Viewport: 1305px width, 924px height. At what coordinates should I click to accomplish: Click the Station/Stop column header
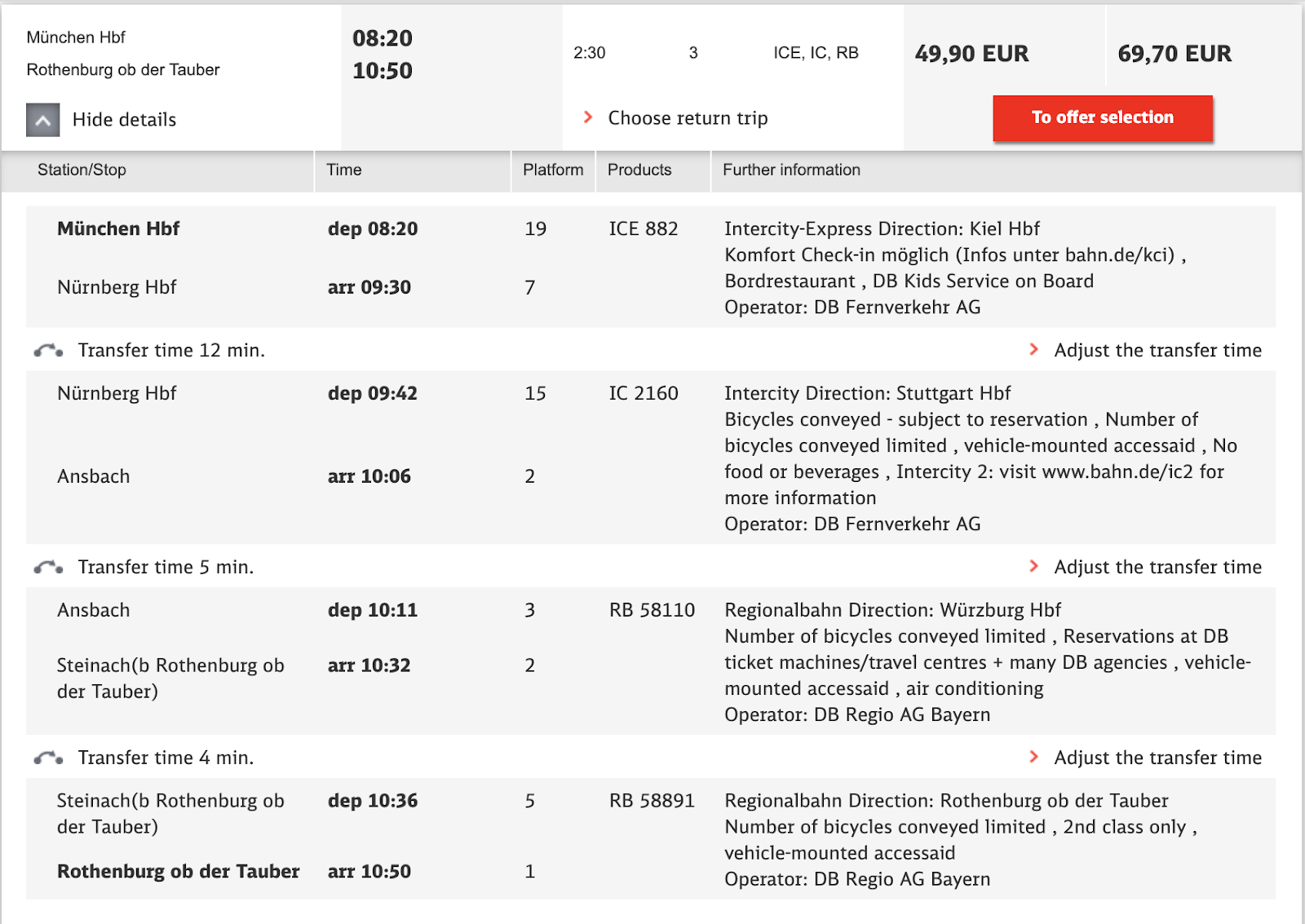pos(82,170)
